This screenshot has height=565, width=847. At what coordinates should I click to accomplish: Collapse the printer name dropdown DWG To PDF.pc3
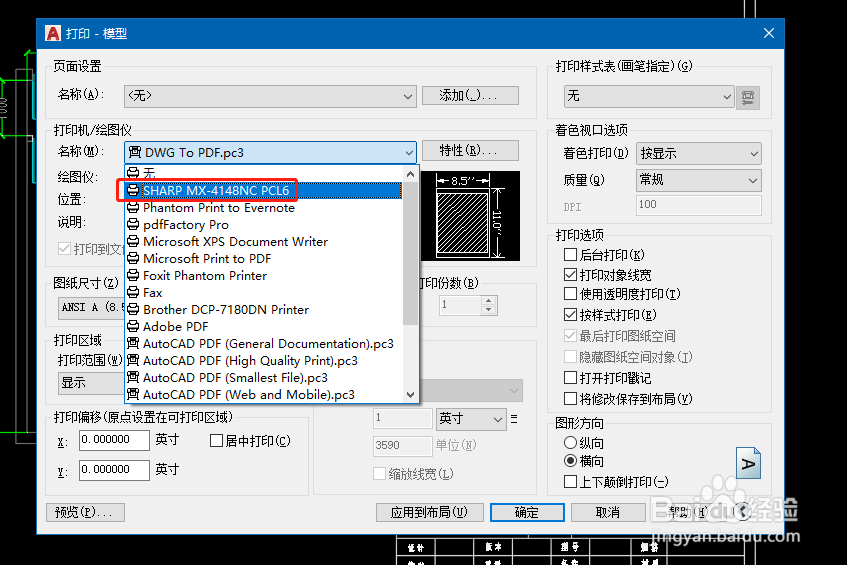point(270,152)
